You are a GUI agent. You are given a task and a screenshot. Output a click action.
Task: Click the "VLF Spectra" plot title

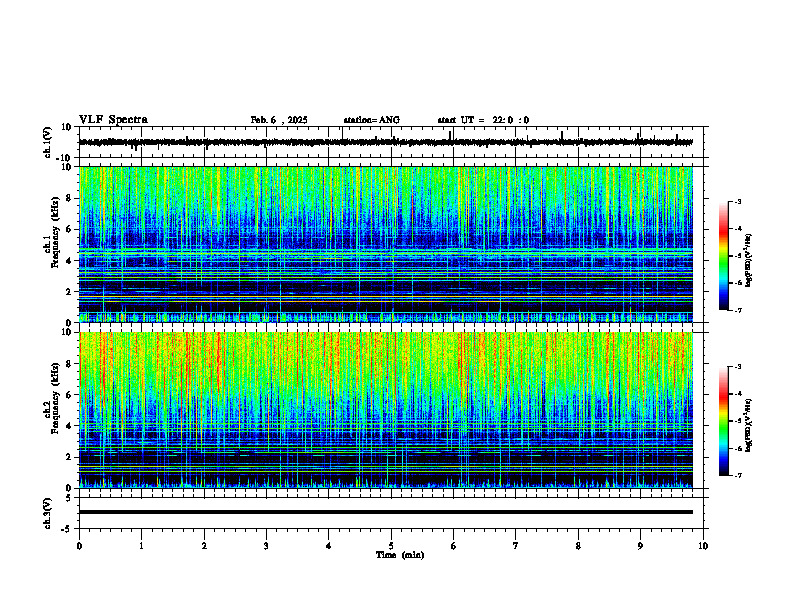click(113, 120)
